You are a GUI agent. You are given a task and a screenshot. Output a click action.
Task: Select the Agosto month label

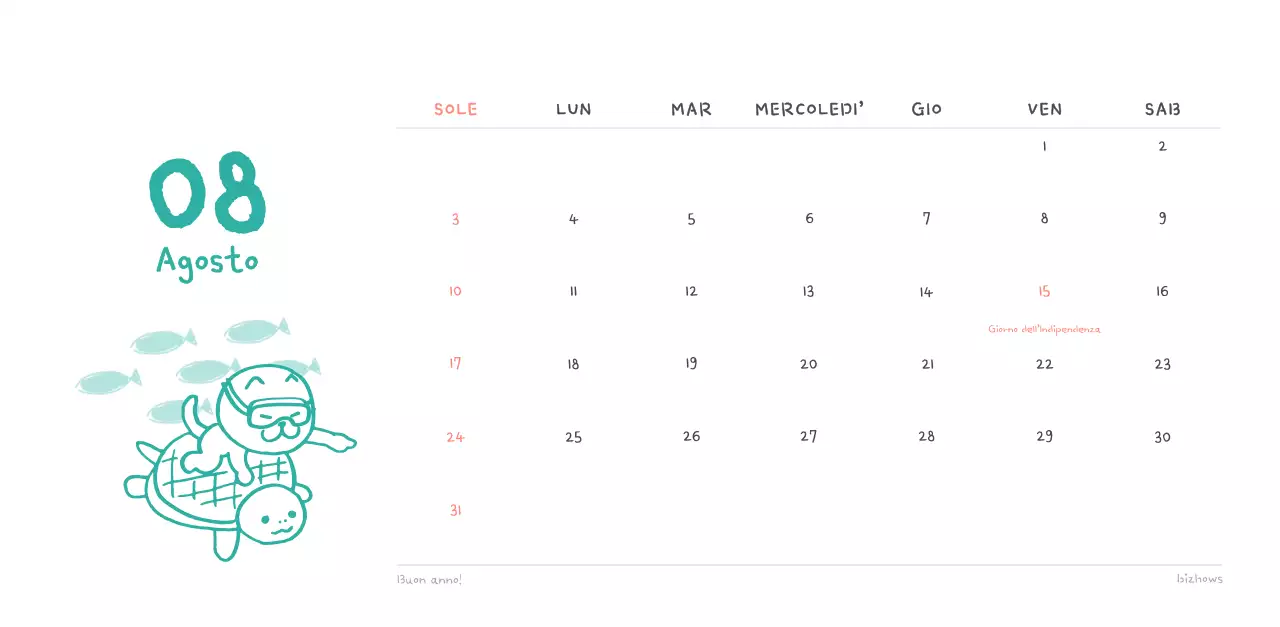click(x=208, y=262)
